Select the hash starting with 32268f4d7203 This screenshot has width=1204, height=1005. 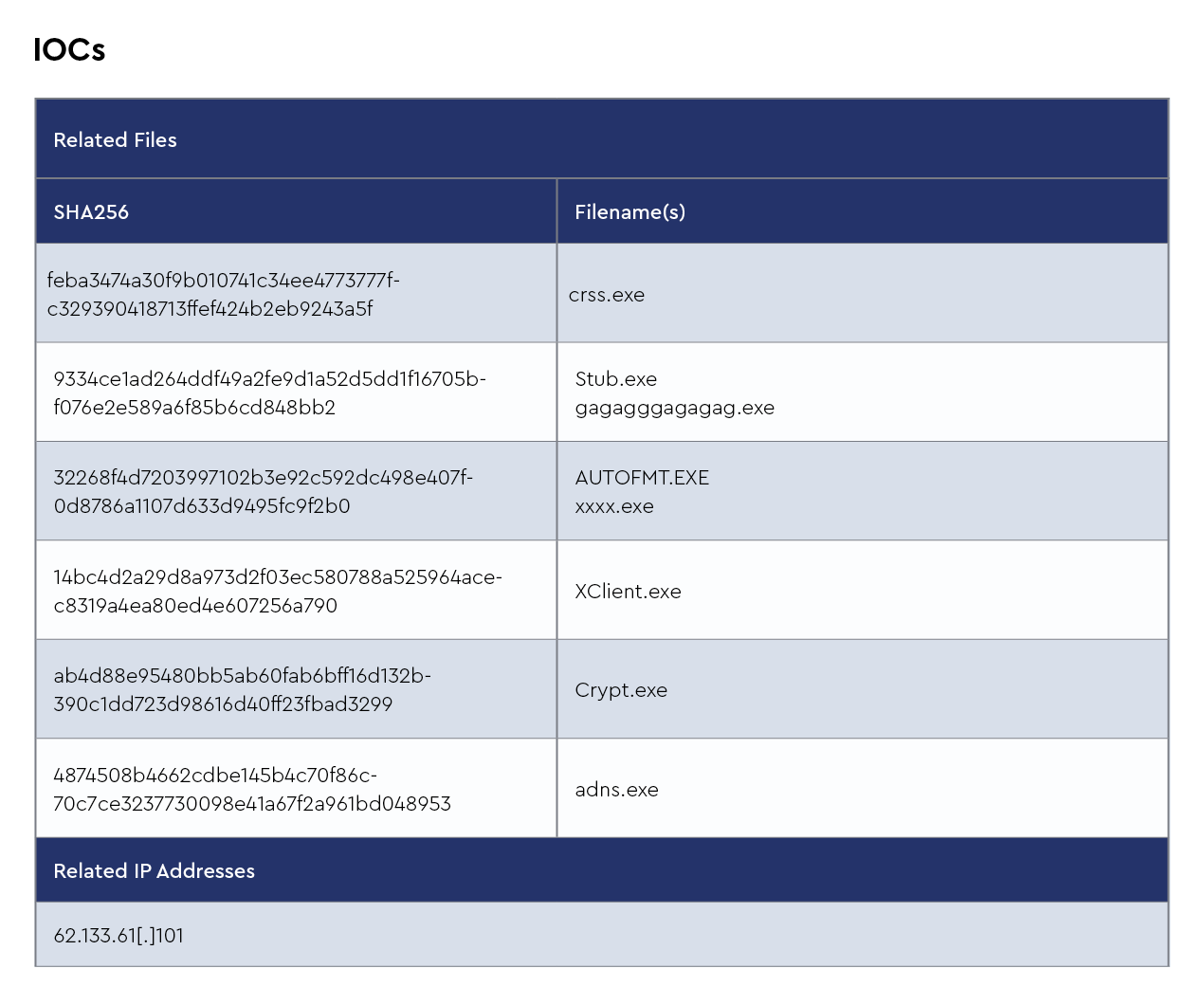coord(263,492)
